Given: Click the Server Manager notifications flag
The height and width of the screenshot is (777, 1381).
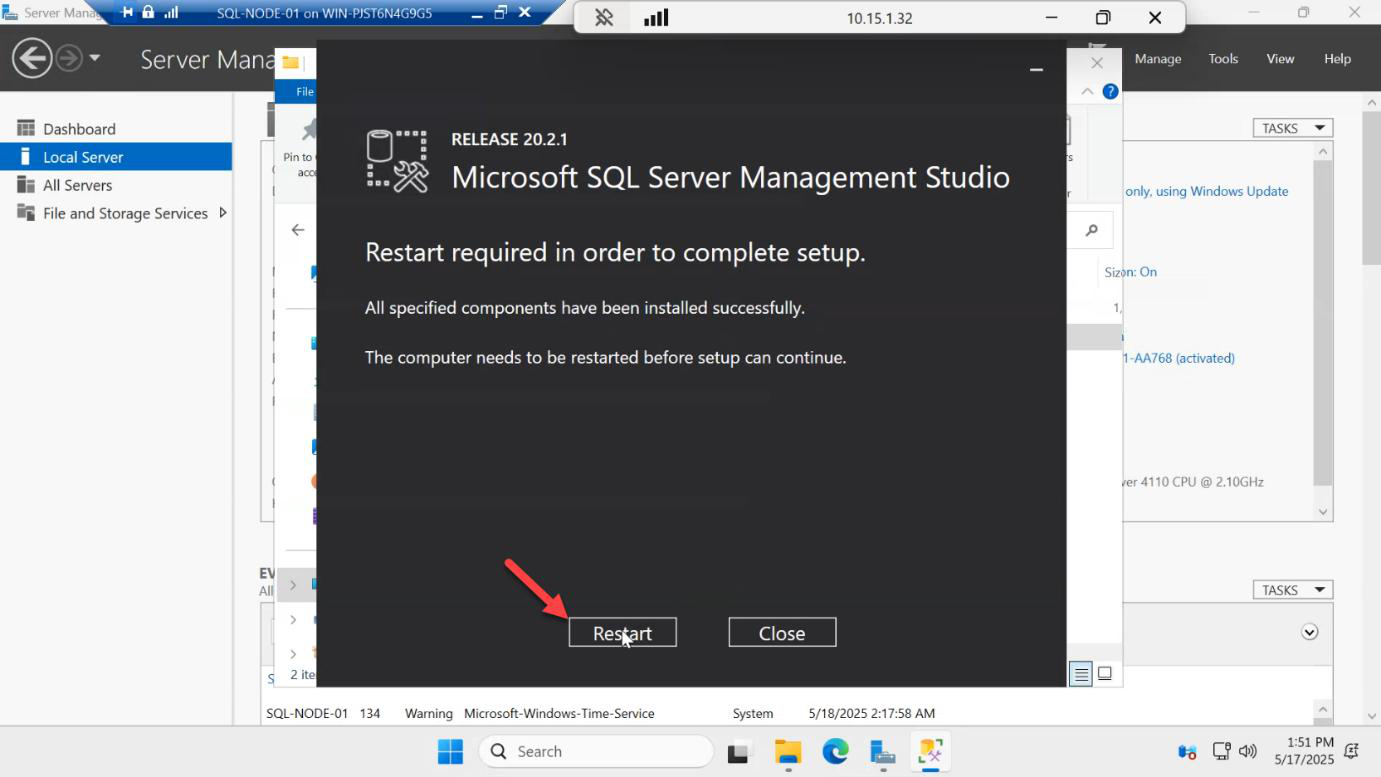Looking at the screenshot, I should pos(1097,50).
